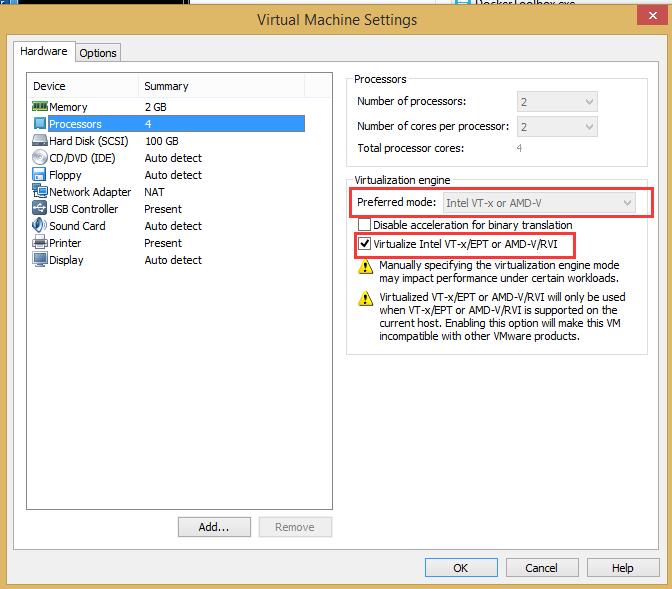Click the USB Controller icon
This screenshot has height=589, width=672.
pos(40,208)
